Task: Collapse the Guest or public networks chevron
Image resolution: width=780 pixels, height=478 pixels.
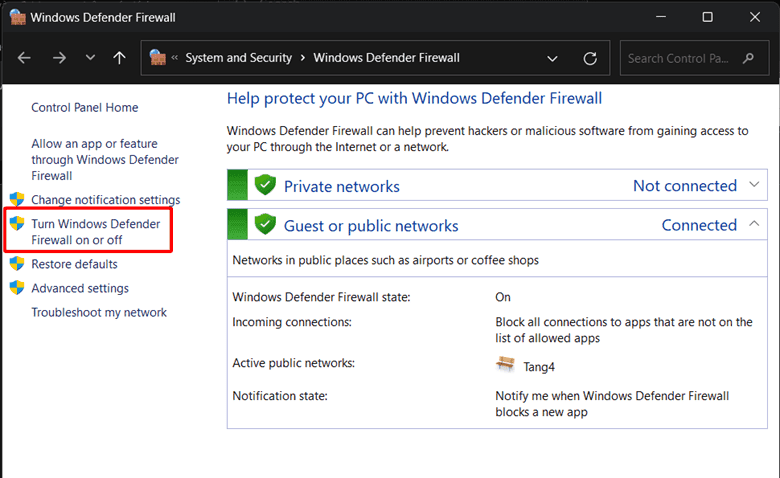Action: click(754, 224)
